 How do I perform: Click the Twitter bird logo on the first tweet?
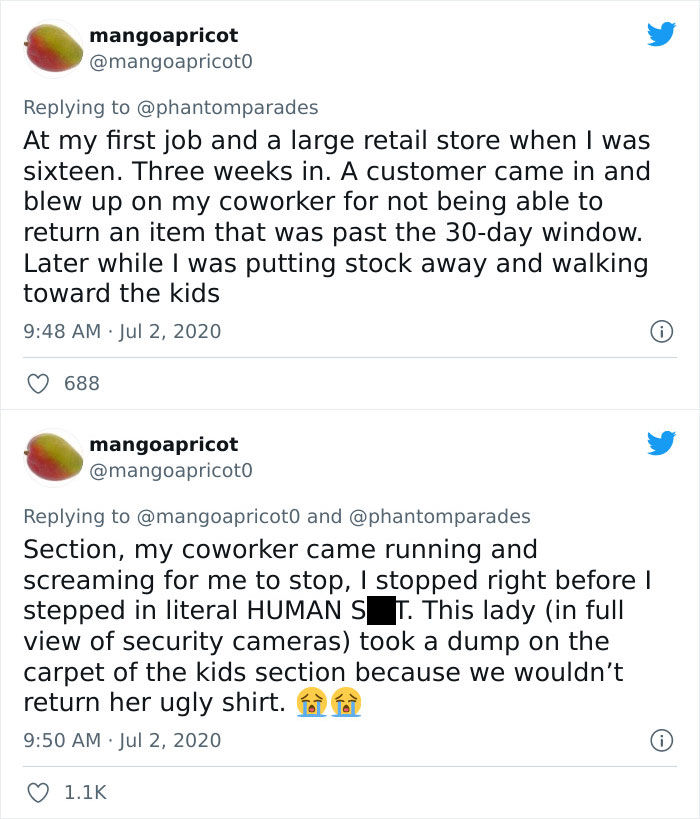point(662,33)
